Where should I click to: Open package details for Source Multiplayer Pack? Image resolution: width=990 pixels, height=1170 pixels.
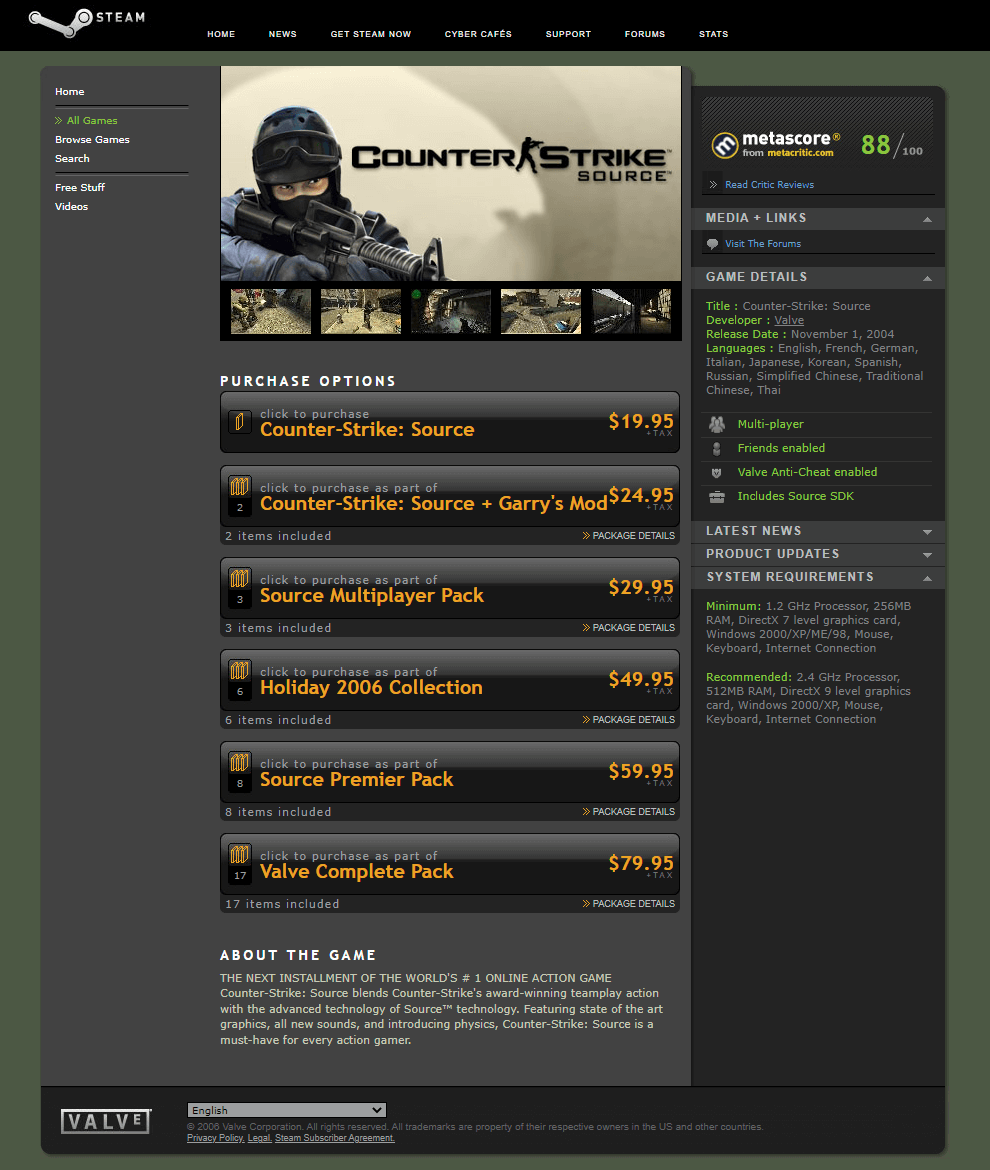point(629,628)
